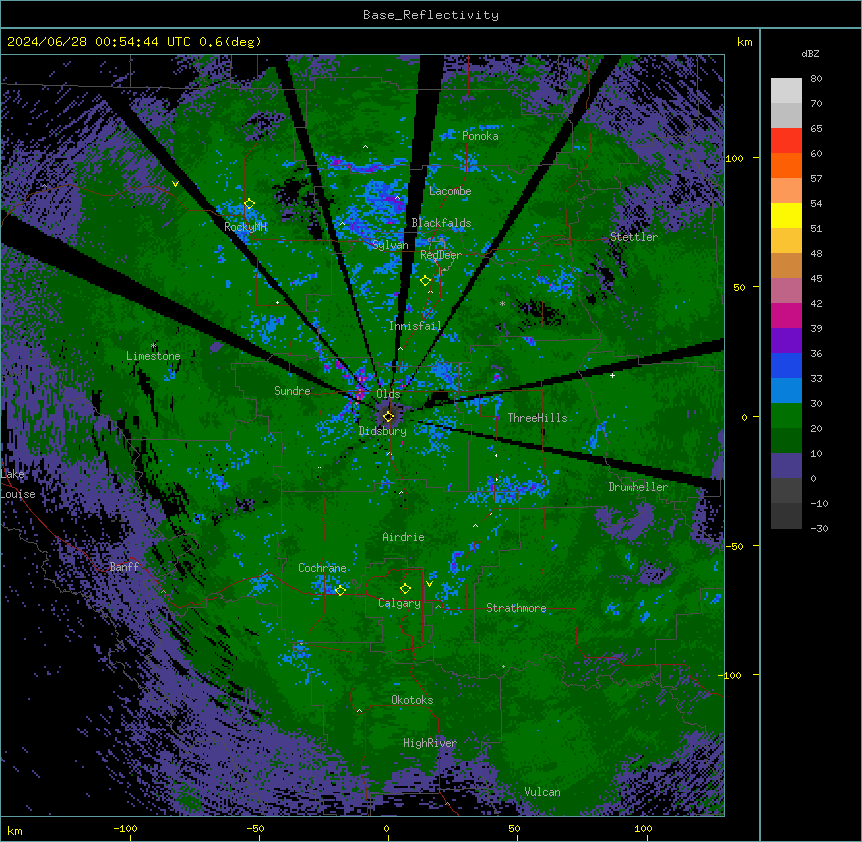Click the white plus marker east of ThreeHills
The width and height of the screenshot is (862, 842).
point(612,375)
